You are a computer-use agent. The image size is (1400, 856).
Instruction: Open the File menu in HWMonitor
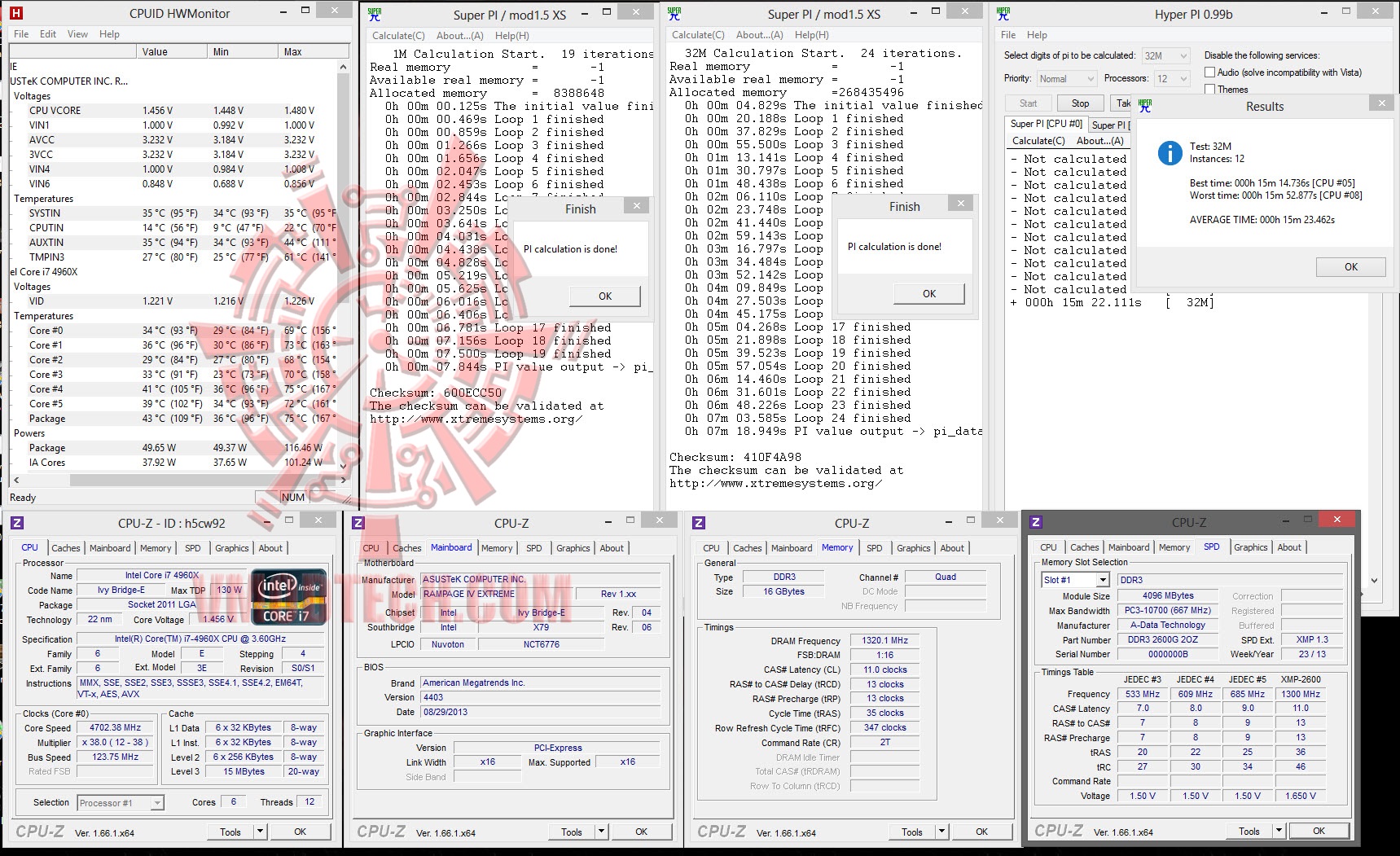21,34
